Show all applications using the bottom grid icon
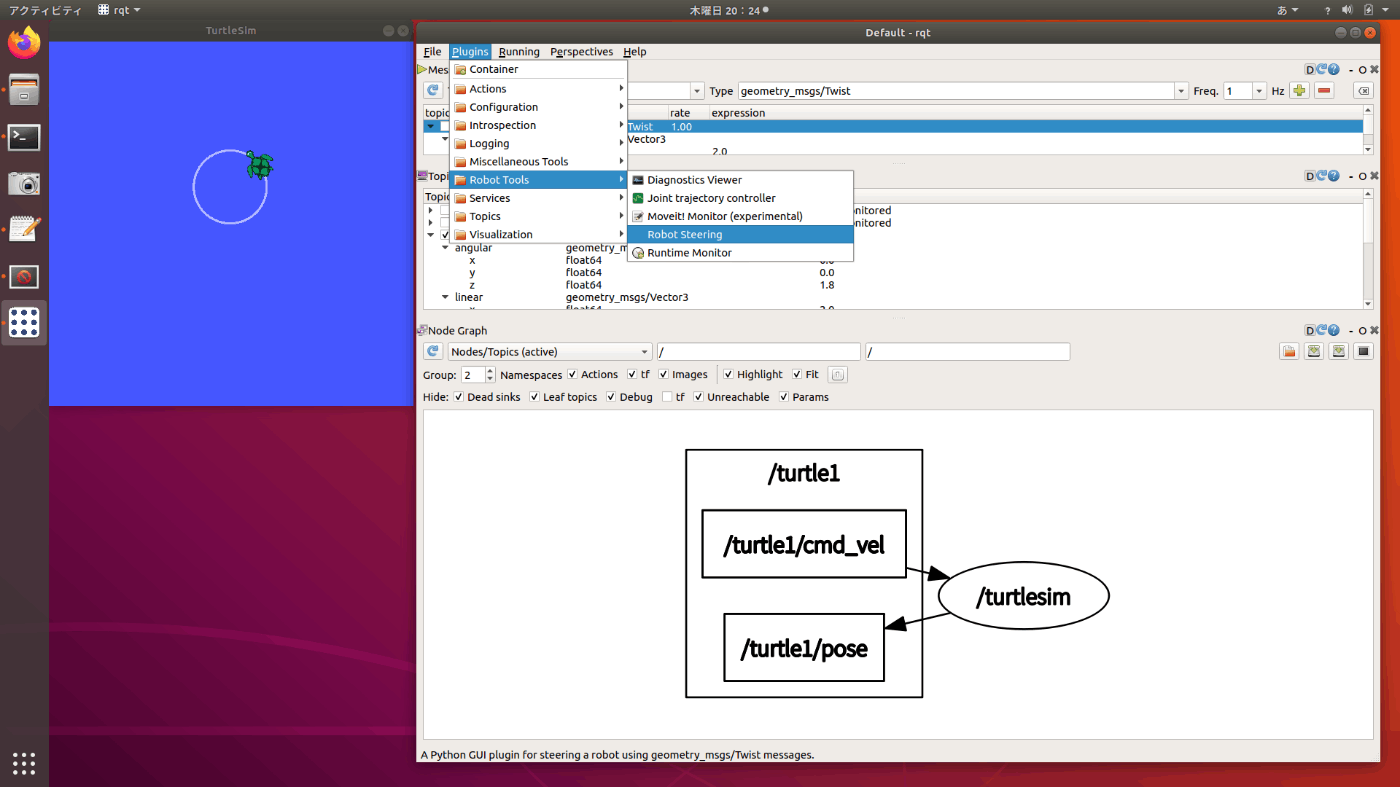 point(24,764)
